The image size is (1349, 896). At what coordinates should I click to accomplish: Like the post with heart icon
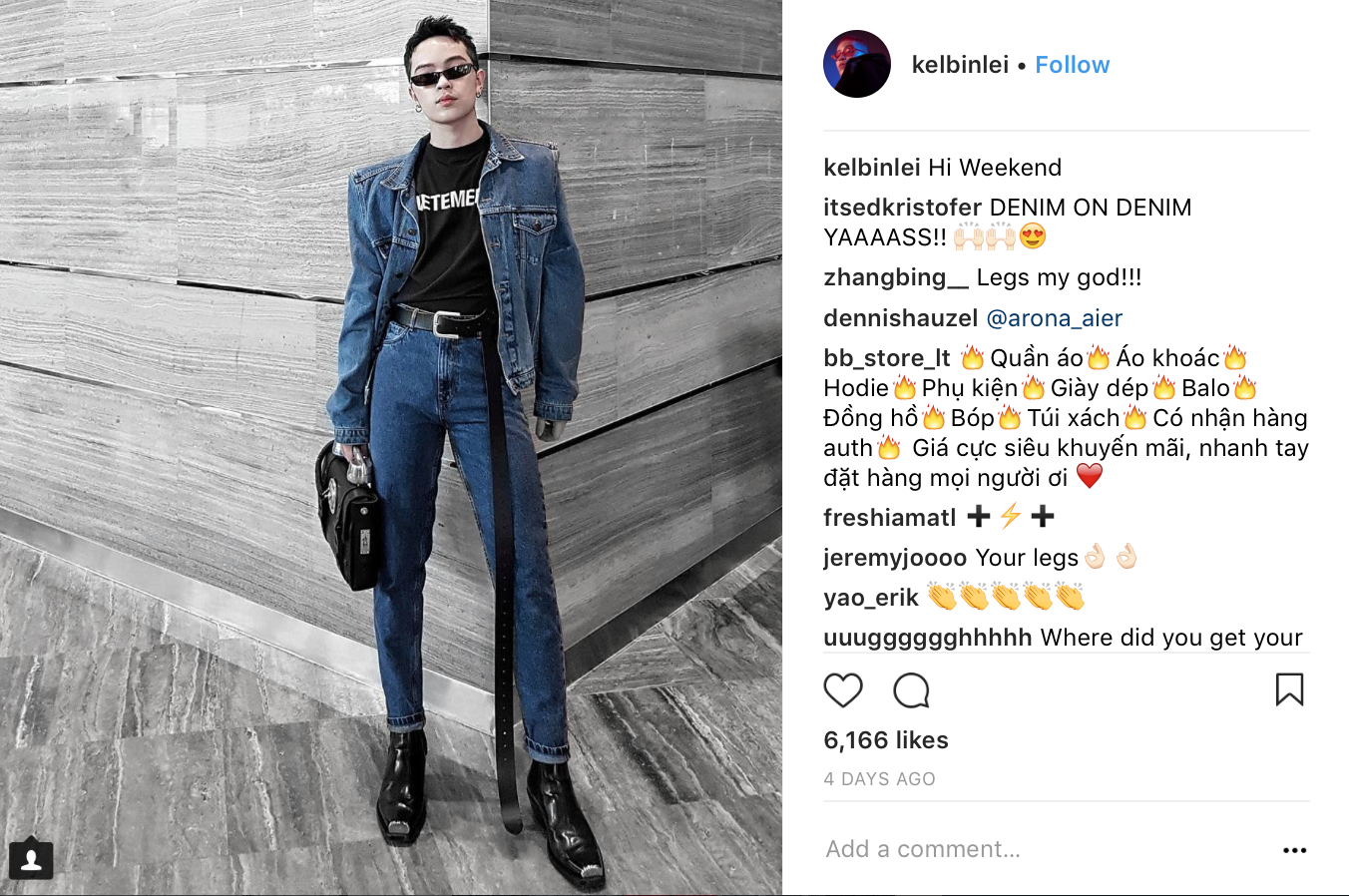click(x=843, y=690)
